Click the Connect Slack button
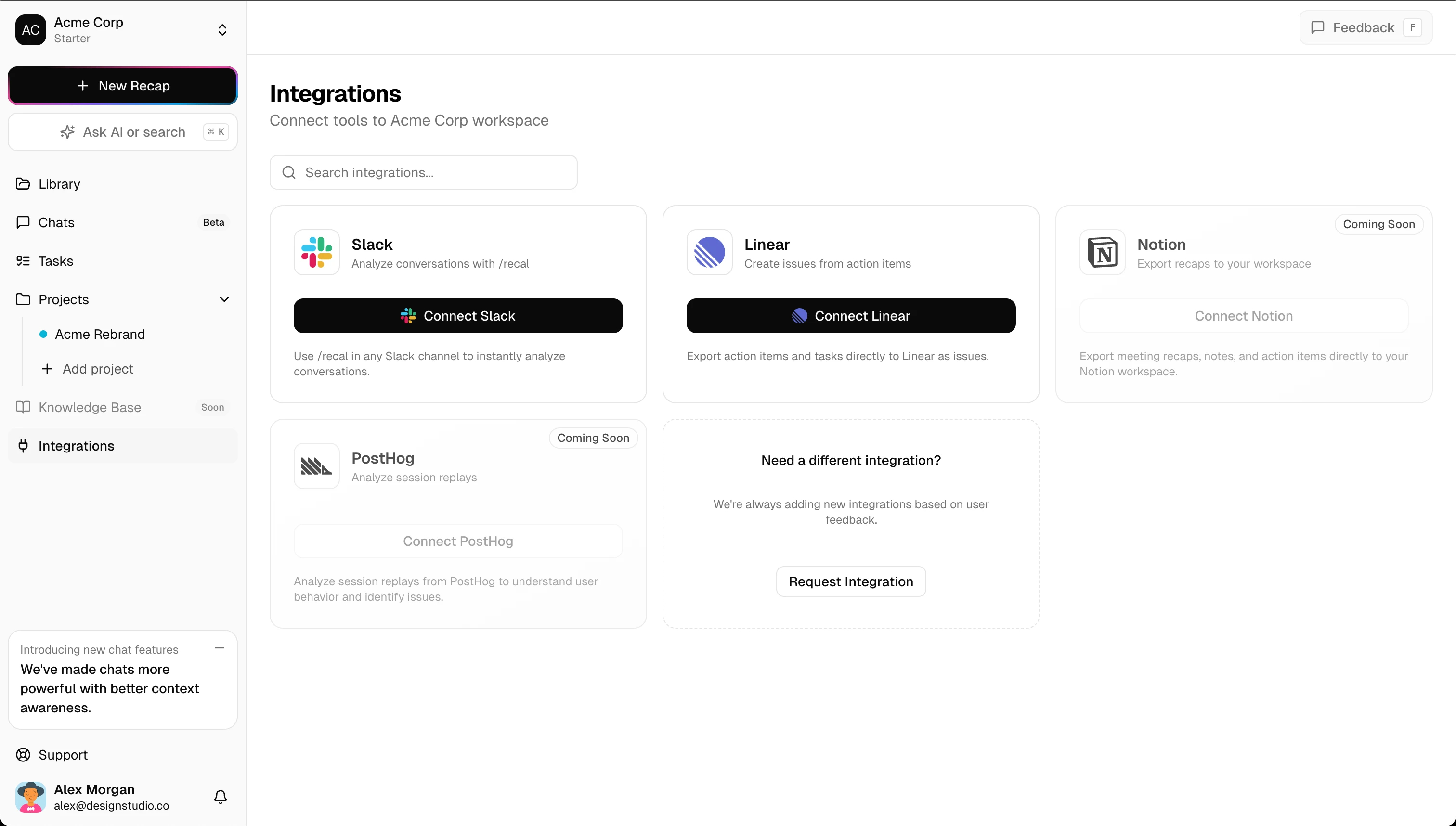Screen dimensions: 1456x826 tap(458, 316)
